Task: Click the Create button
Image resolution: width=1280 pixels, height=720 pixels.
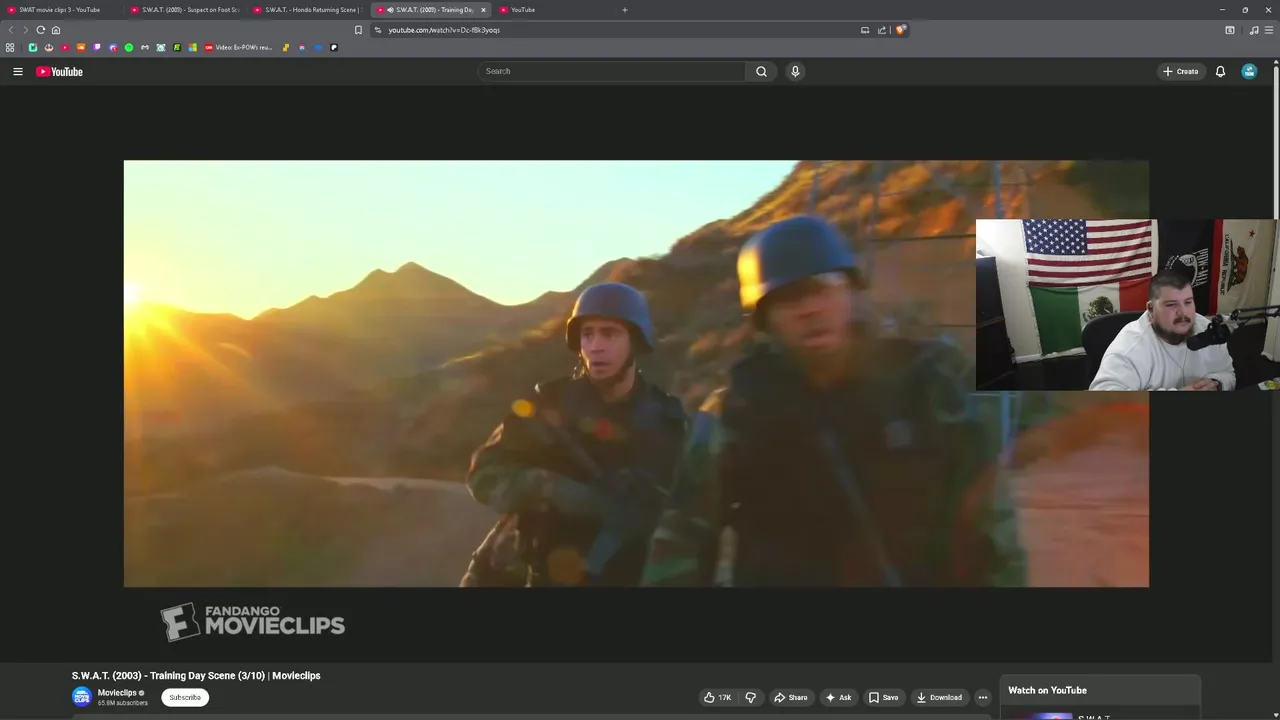Action: point(1180,71)
